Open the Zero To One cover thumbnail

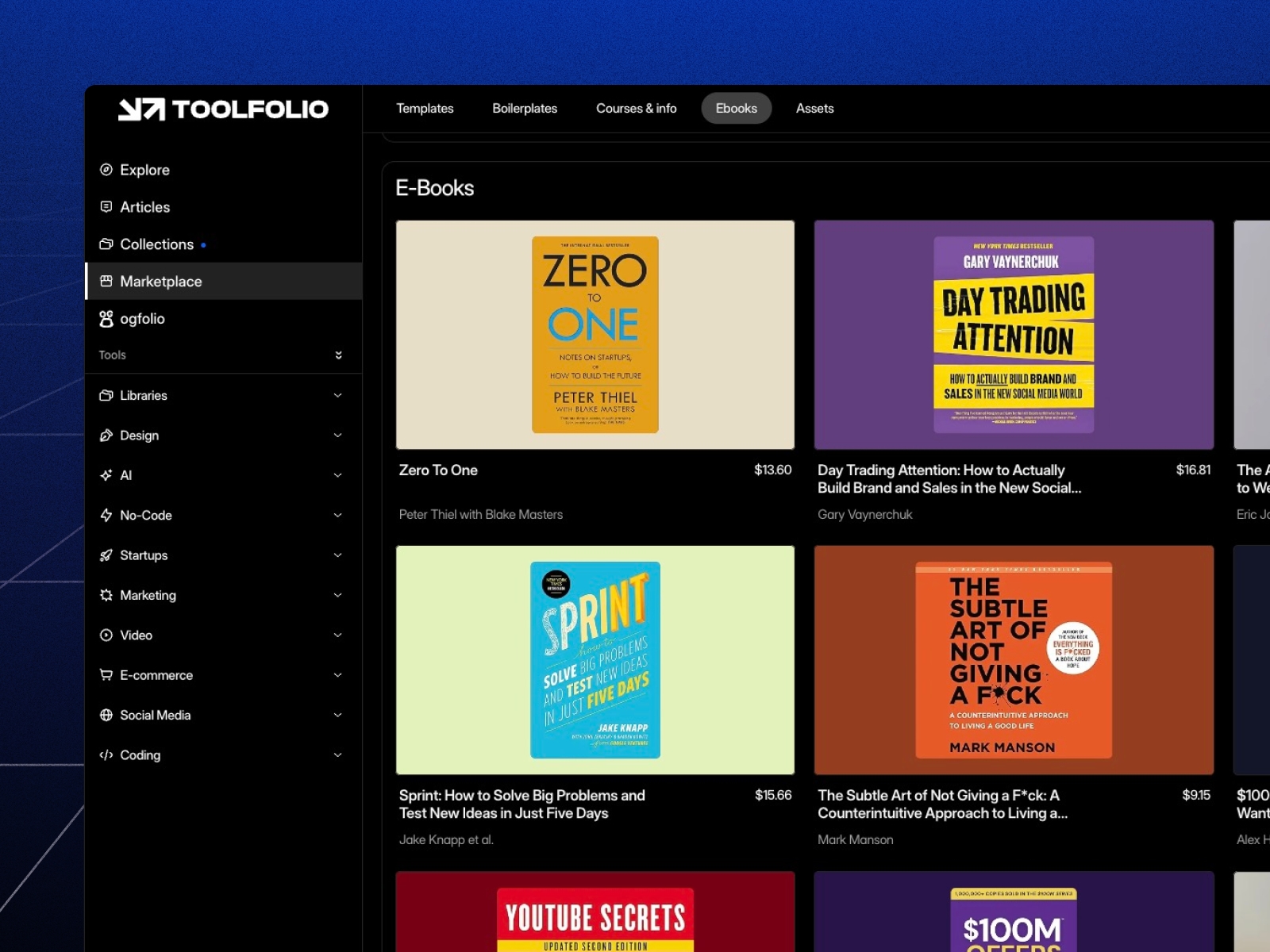click(x=595, y=335)
